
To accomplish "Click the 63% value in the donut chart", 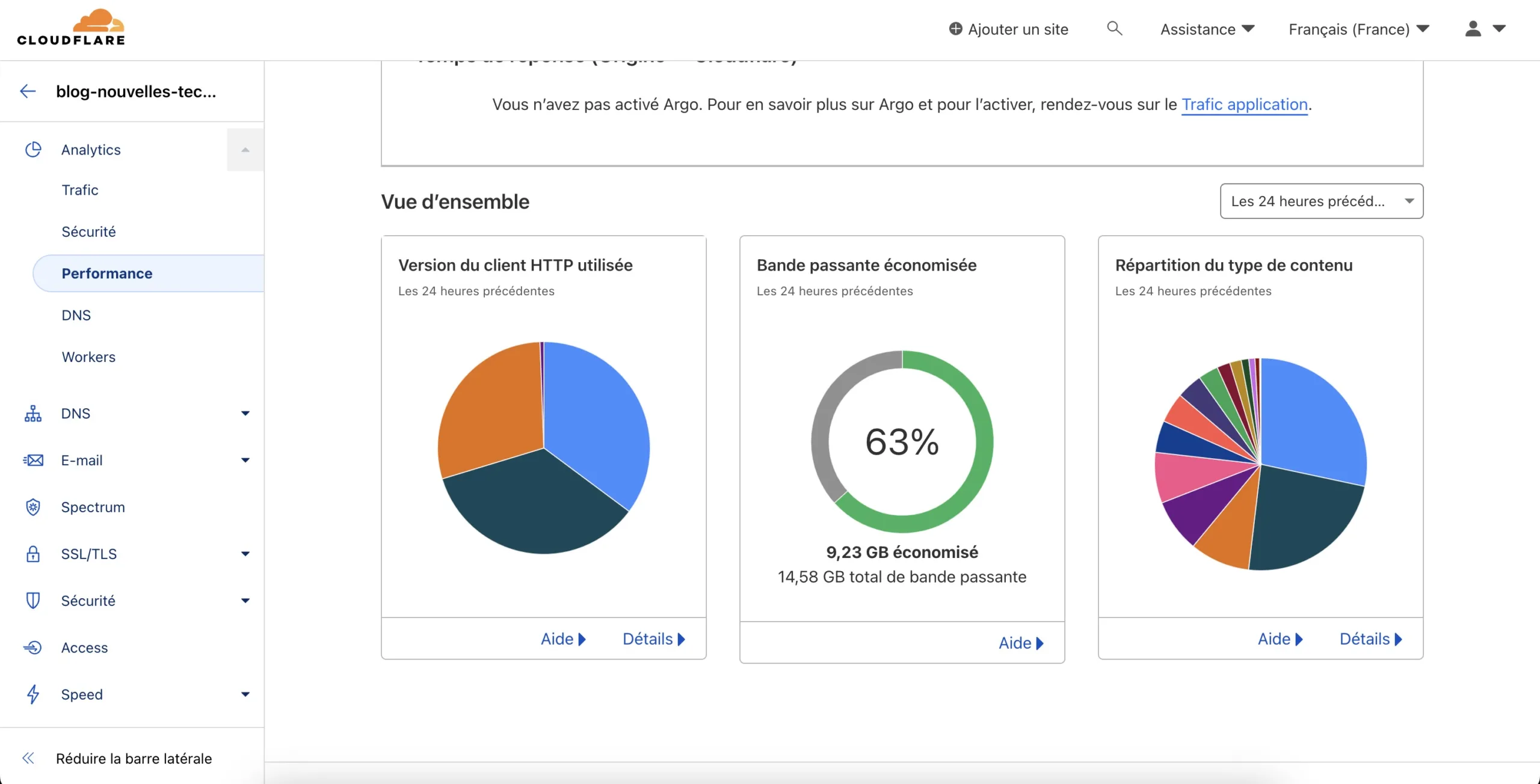I will point(902,442).
